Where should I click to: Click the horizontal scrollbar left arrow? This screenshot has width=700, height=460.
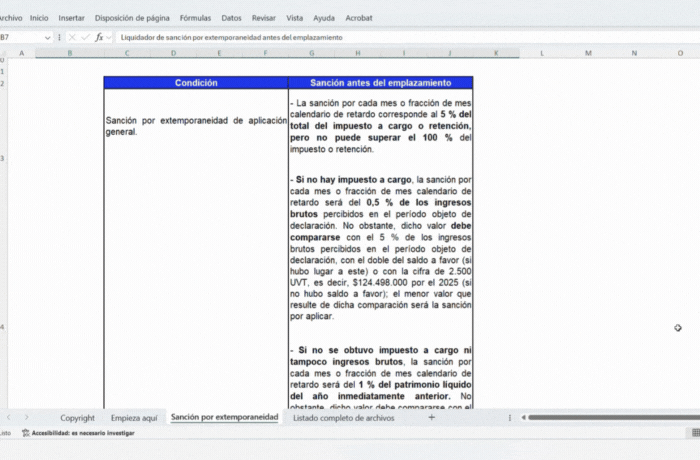tap(523, 418)
